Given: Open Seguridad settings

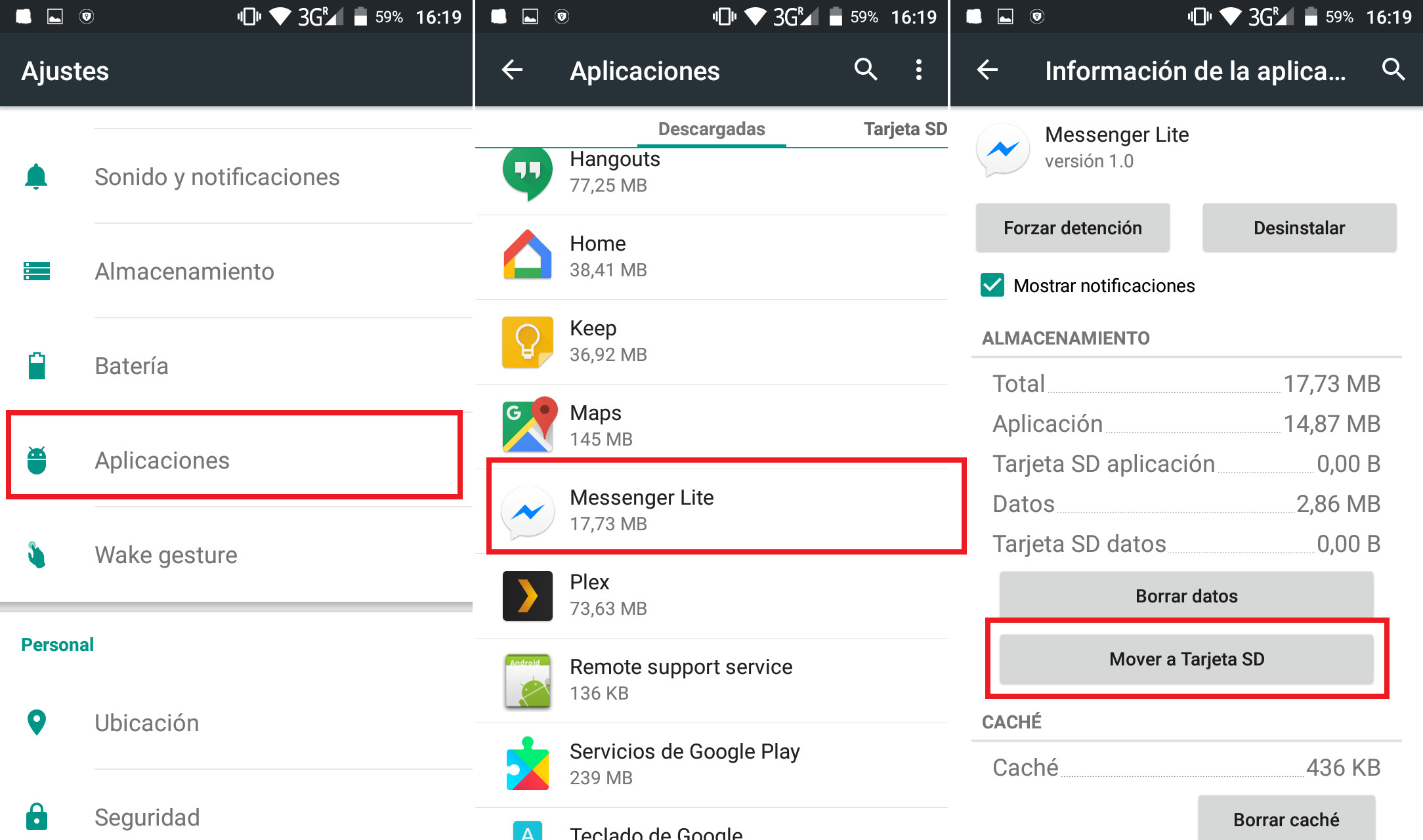Looking at the screenshot, I should [236, 817].
